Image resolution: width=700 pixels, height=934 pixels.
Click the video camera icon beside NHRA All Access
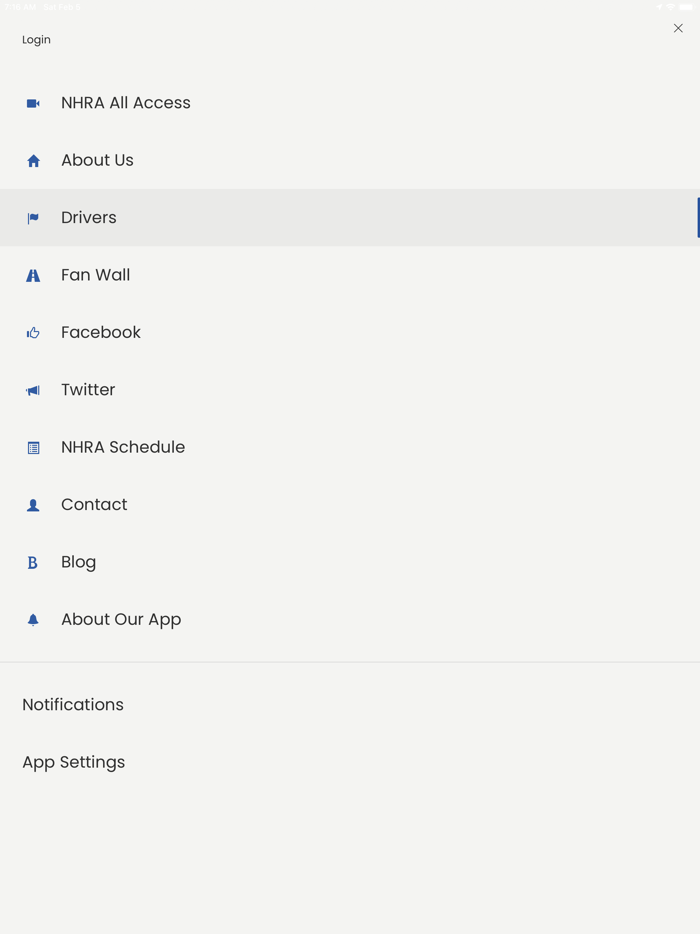pos(33,103)
